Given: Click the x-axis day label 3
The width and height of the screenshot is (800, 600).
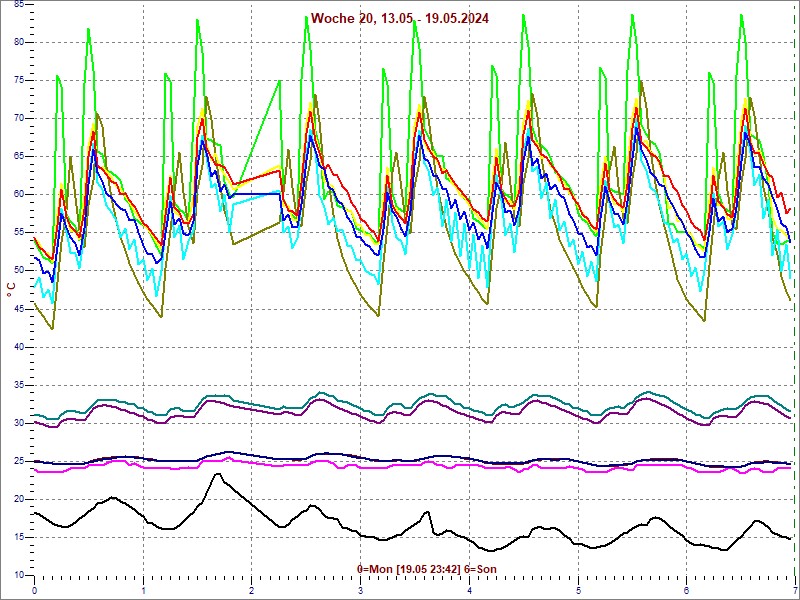Looking at the screenshot, I should point(361,591).
